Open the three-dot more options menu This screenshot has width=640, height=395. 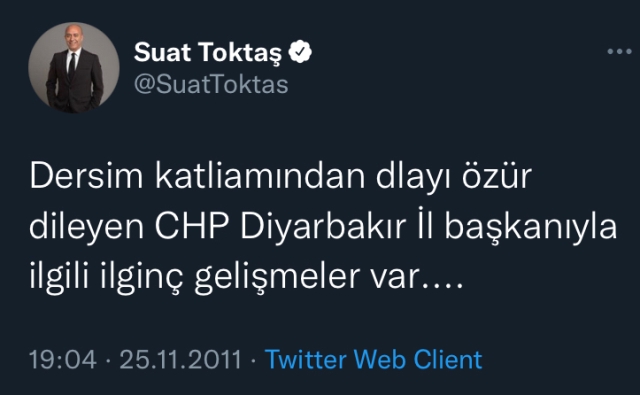pyautogui.click(x=619, y=51)
